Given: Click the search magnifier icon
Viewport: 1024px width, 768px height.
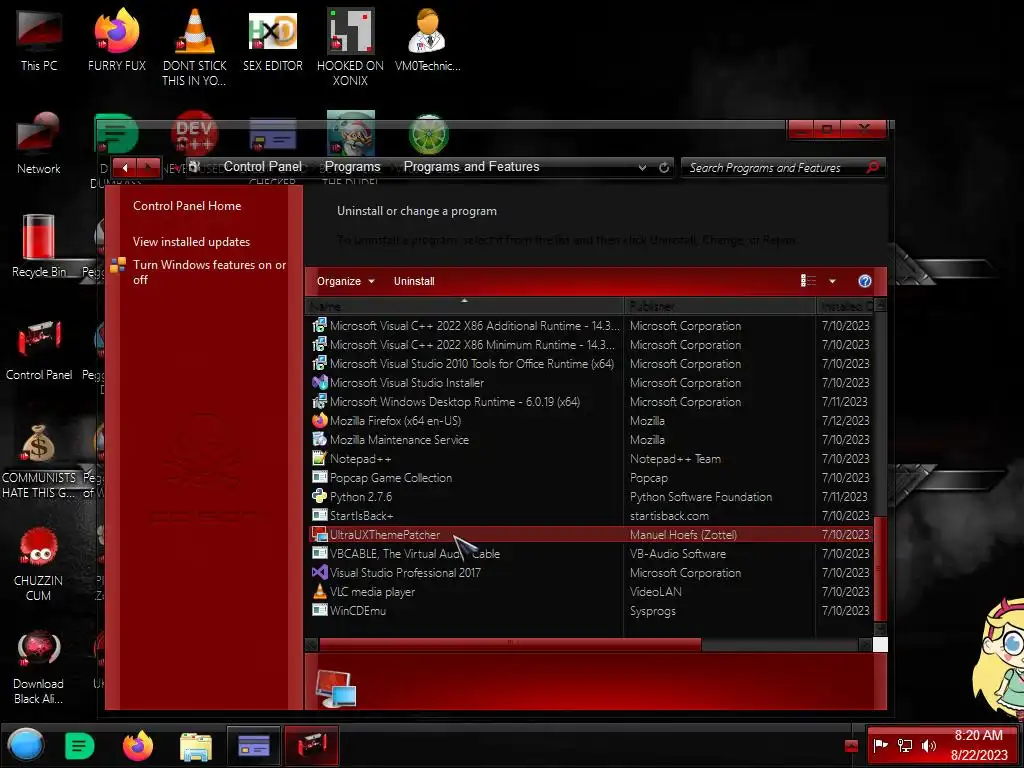Looking at the screenshot, I should [x=872, y=167].
